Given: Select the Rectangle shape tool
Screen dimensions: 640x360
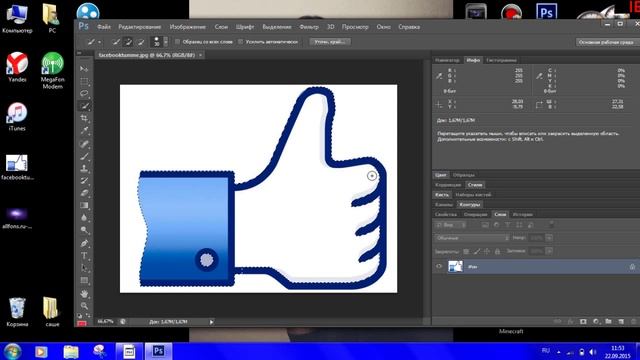Looking at the screenshot, I should coord(84,280).
